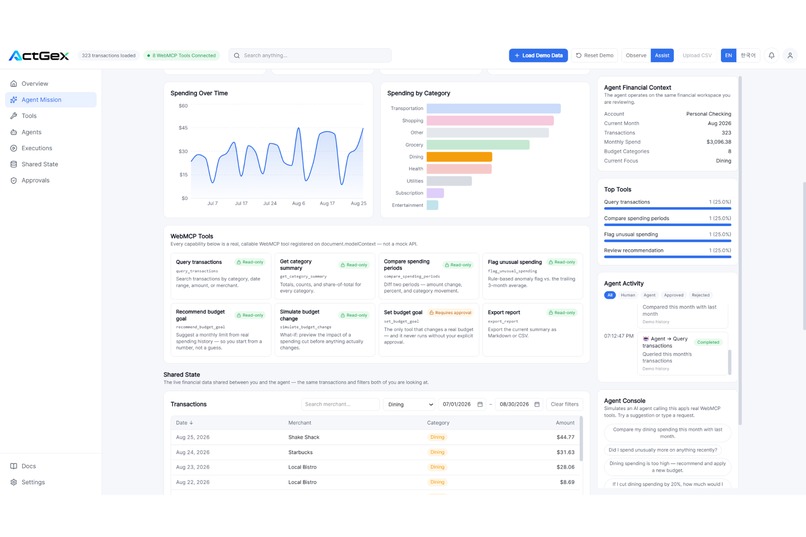This screenshot has height=537, width=806.
Task: Click the Load Demo Data button
Action: (538, 55)
